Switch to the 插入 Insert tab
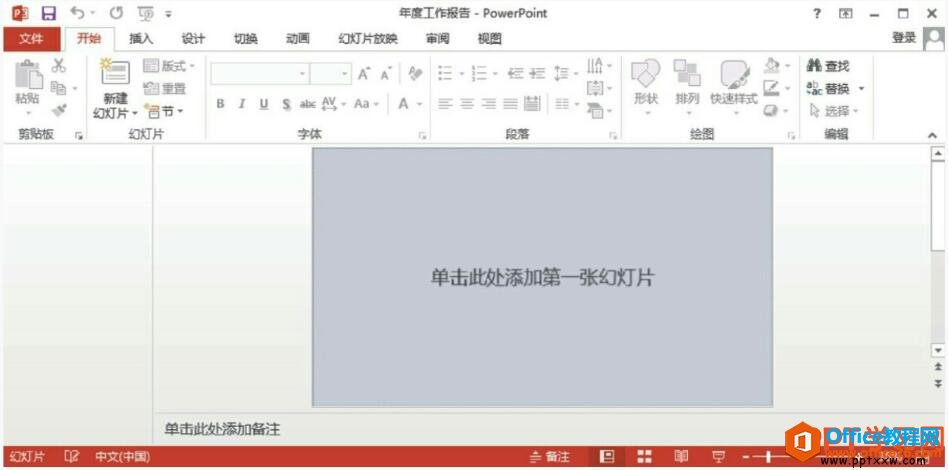The width and height of the screenshot is (948, 470). [141, 39]
